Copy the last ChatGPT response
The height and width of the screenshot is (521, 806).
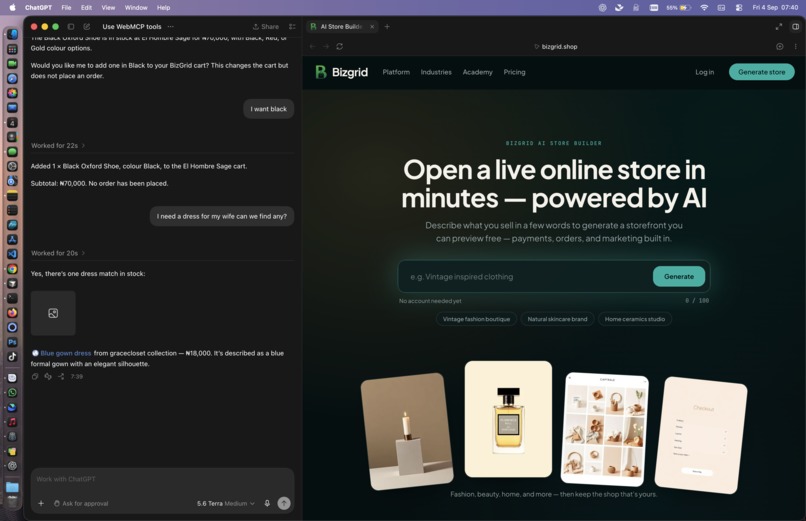35,376
